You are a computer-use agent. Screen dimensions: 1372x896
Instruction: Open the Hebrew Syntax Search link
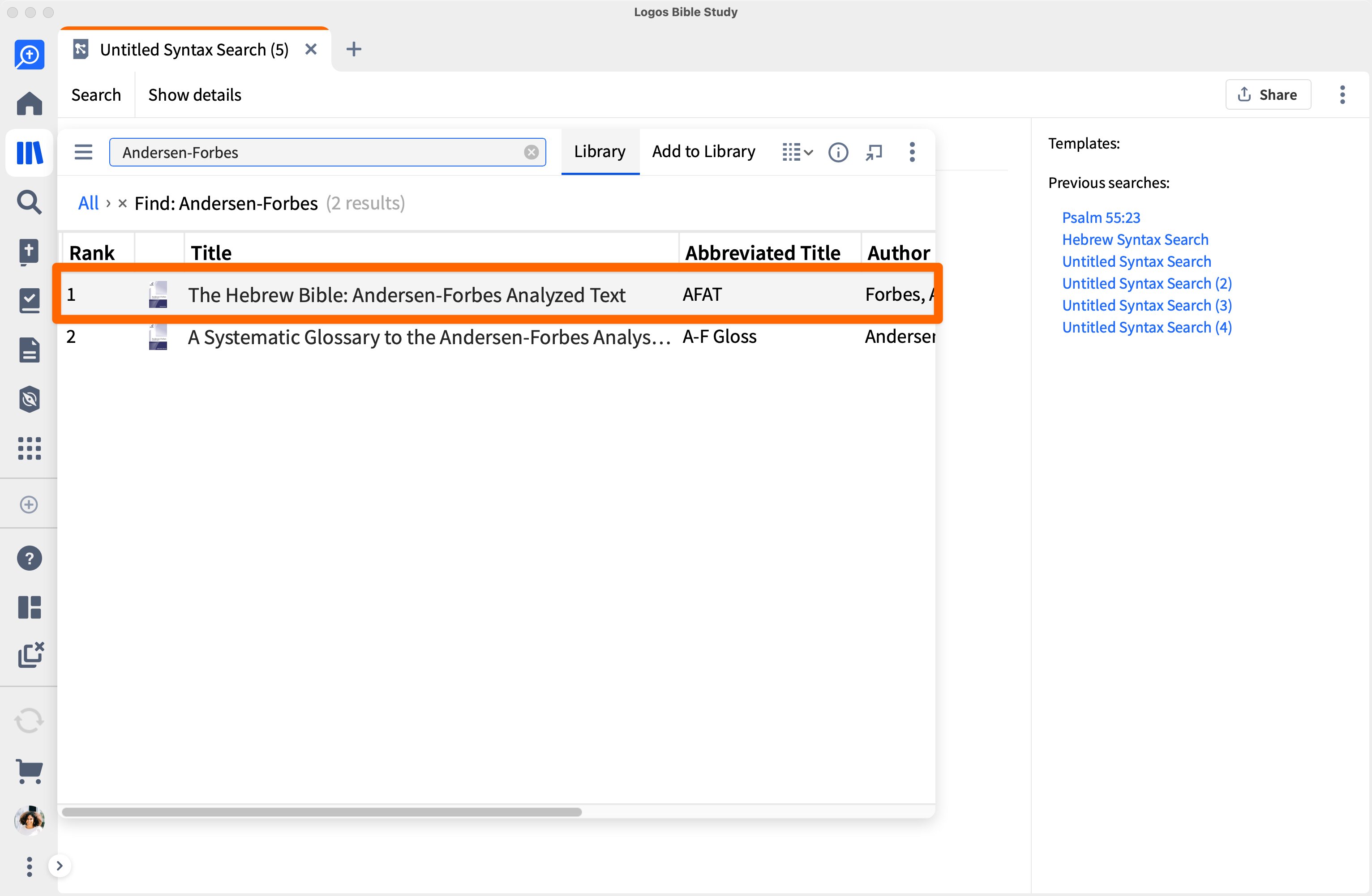1135,239
